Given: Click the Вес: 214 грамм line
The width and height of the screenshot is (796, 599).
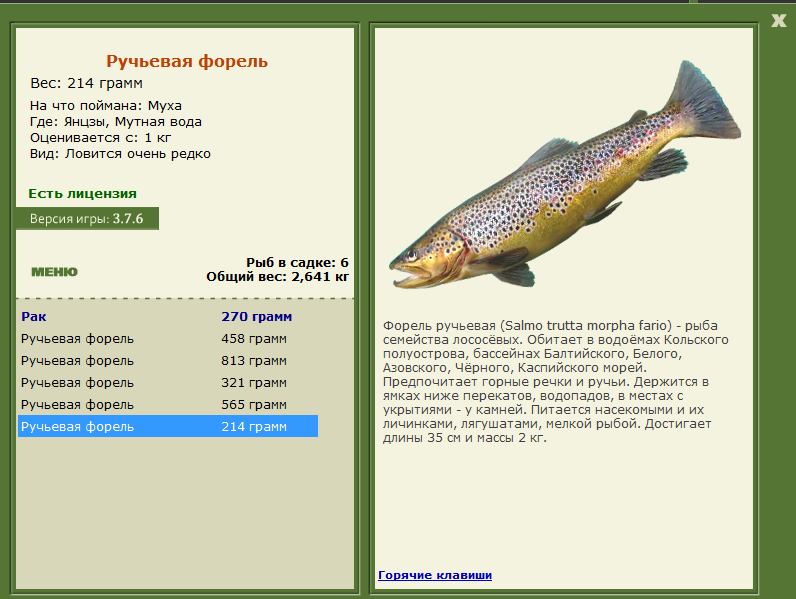Looking at the screenshot, I should click(x=86, y=83).
